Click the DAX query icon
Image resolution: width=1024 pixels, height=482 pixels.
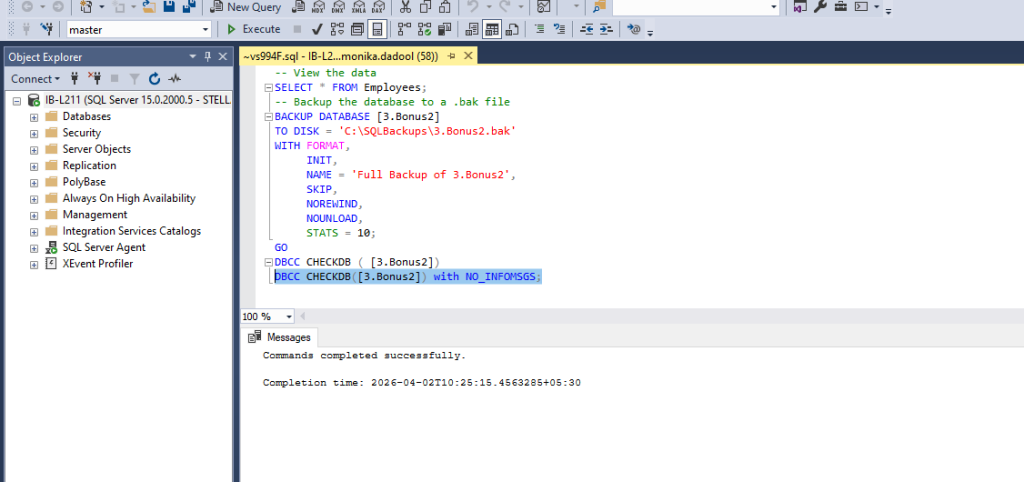(x=377, y=7)
